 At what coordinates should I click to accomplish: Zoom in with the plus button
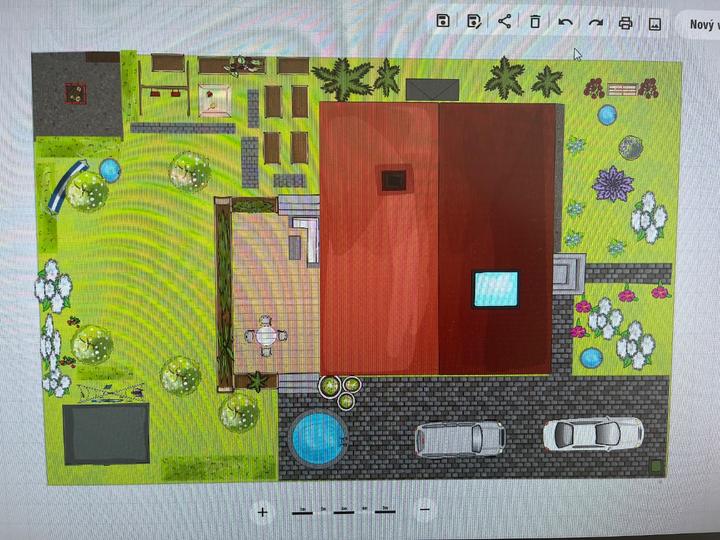(263, 511)
